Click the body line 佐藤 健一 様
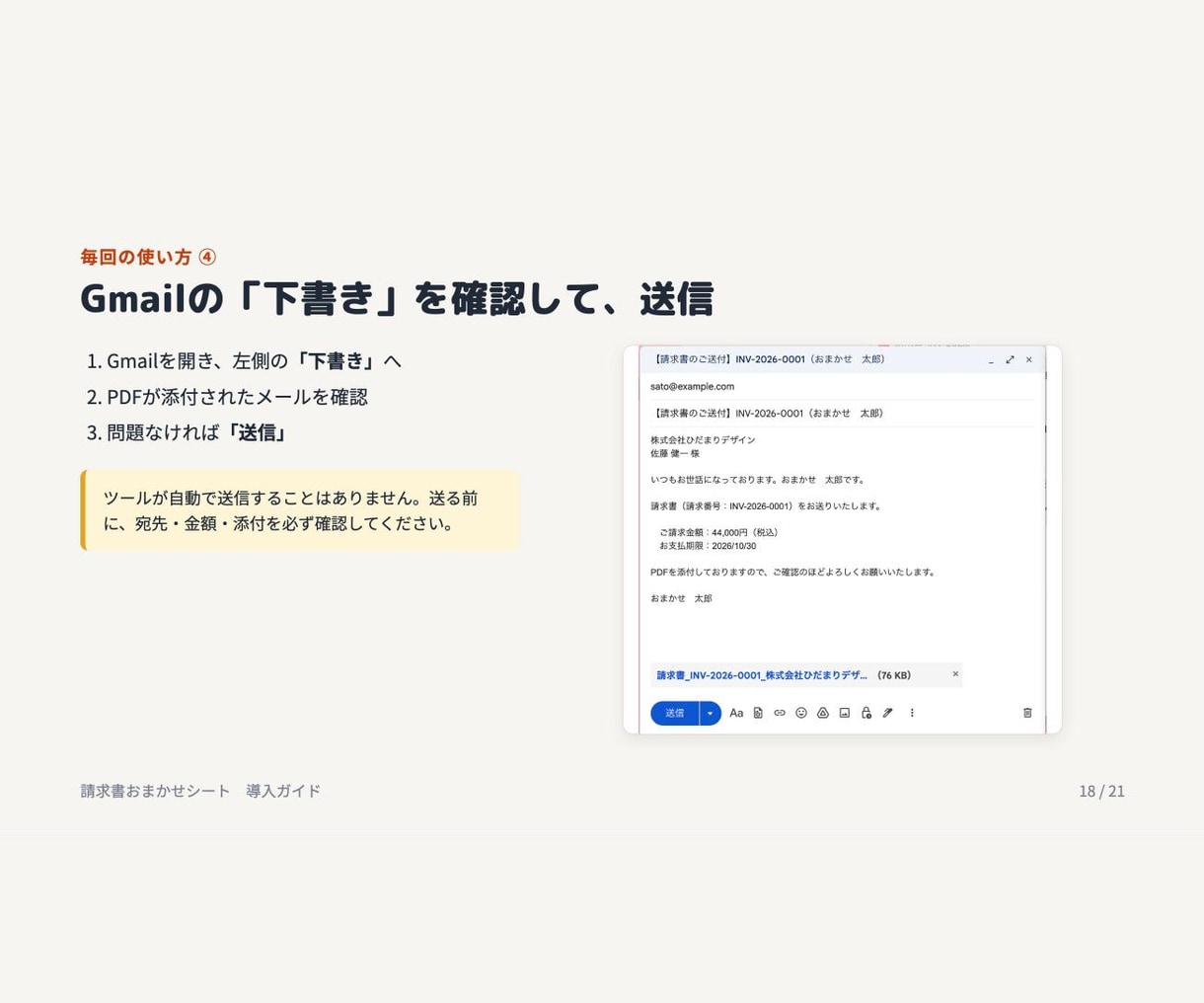Image resolution: width=1204 pixels, height=1003 pixels. pyautogui.click(x=675, y=453)
